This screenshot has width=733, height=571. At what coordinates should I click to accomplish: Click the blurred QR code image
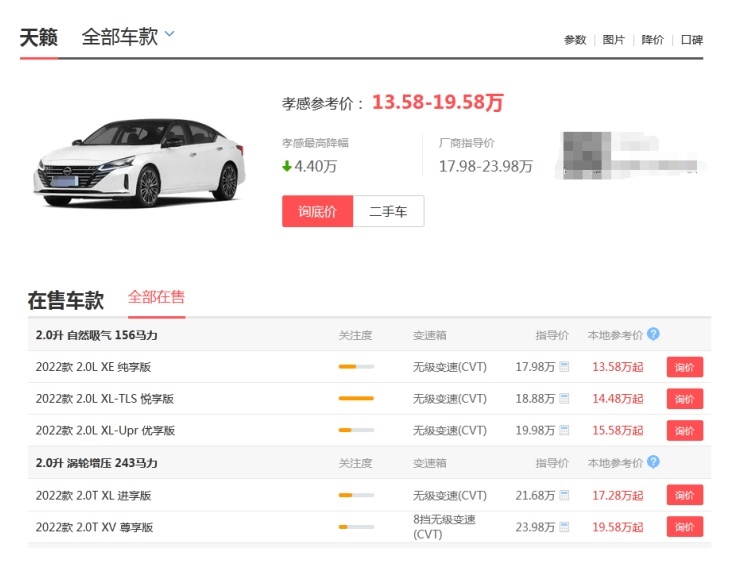[587, 154]
